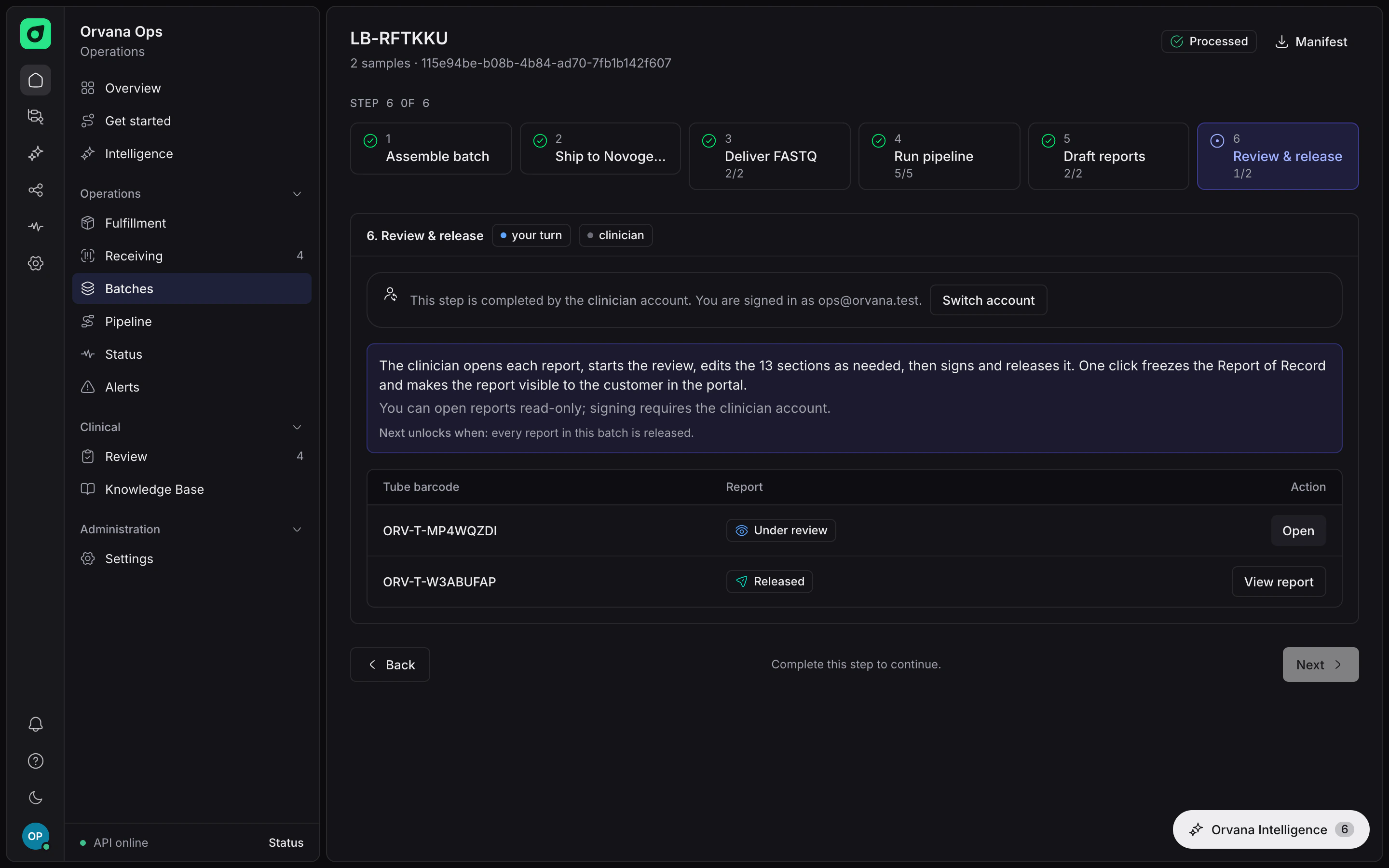Open Pipeline in the sidebar
The image size is (1389, 868).
191,321
